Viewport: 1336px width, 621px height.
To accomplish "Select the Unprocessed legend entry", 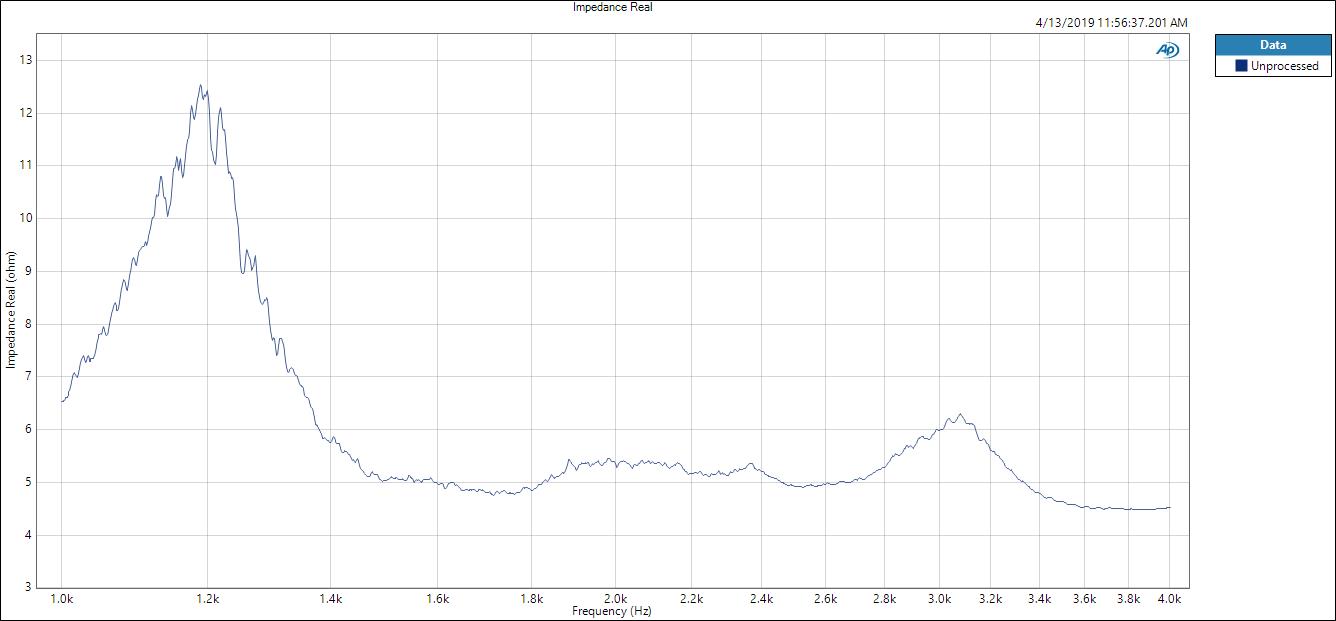I will [x=1272, y=66].
